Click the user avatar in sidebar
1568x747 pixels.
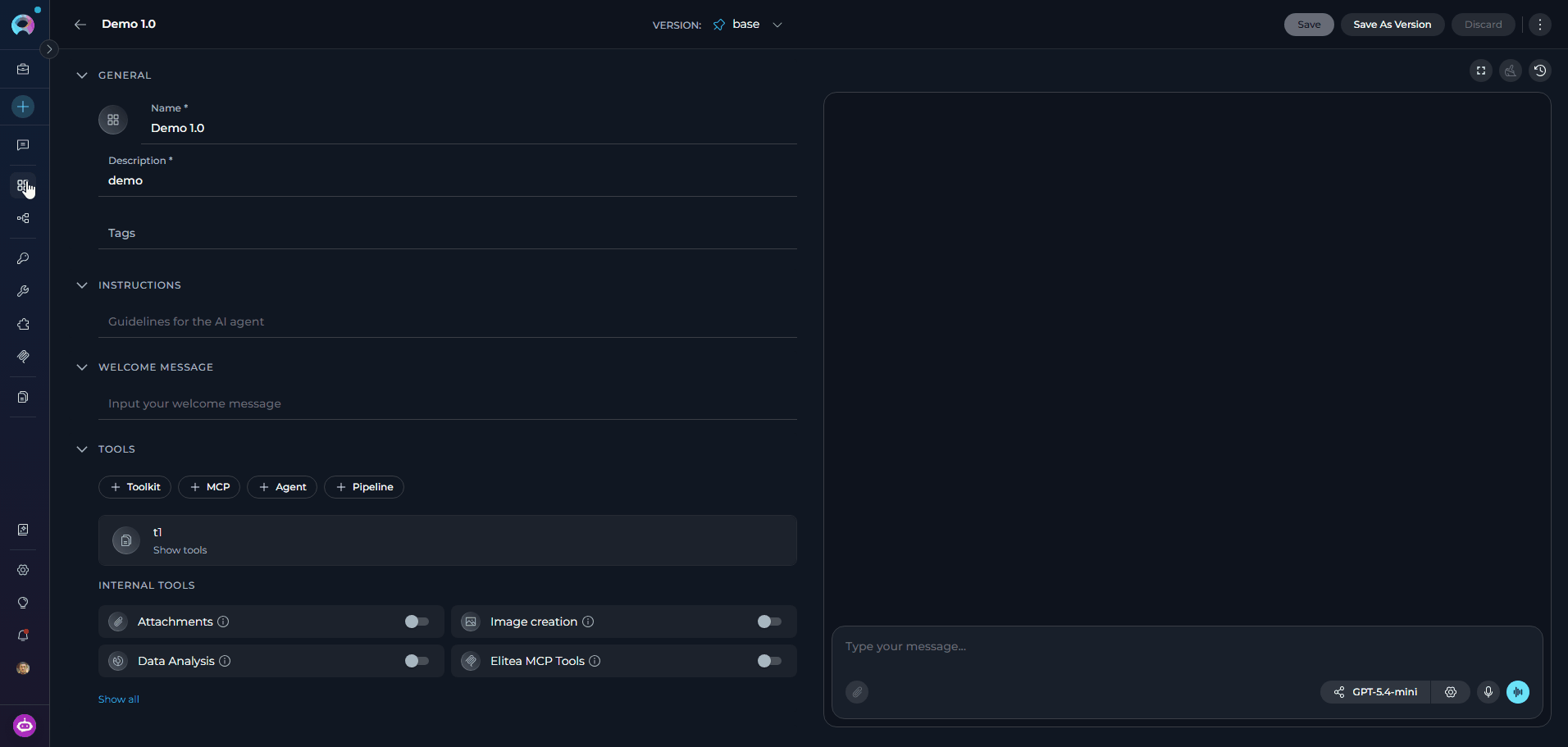pyautogui.click(x=23, y=668)
